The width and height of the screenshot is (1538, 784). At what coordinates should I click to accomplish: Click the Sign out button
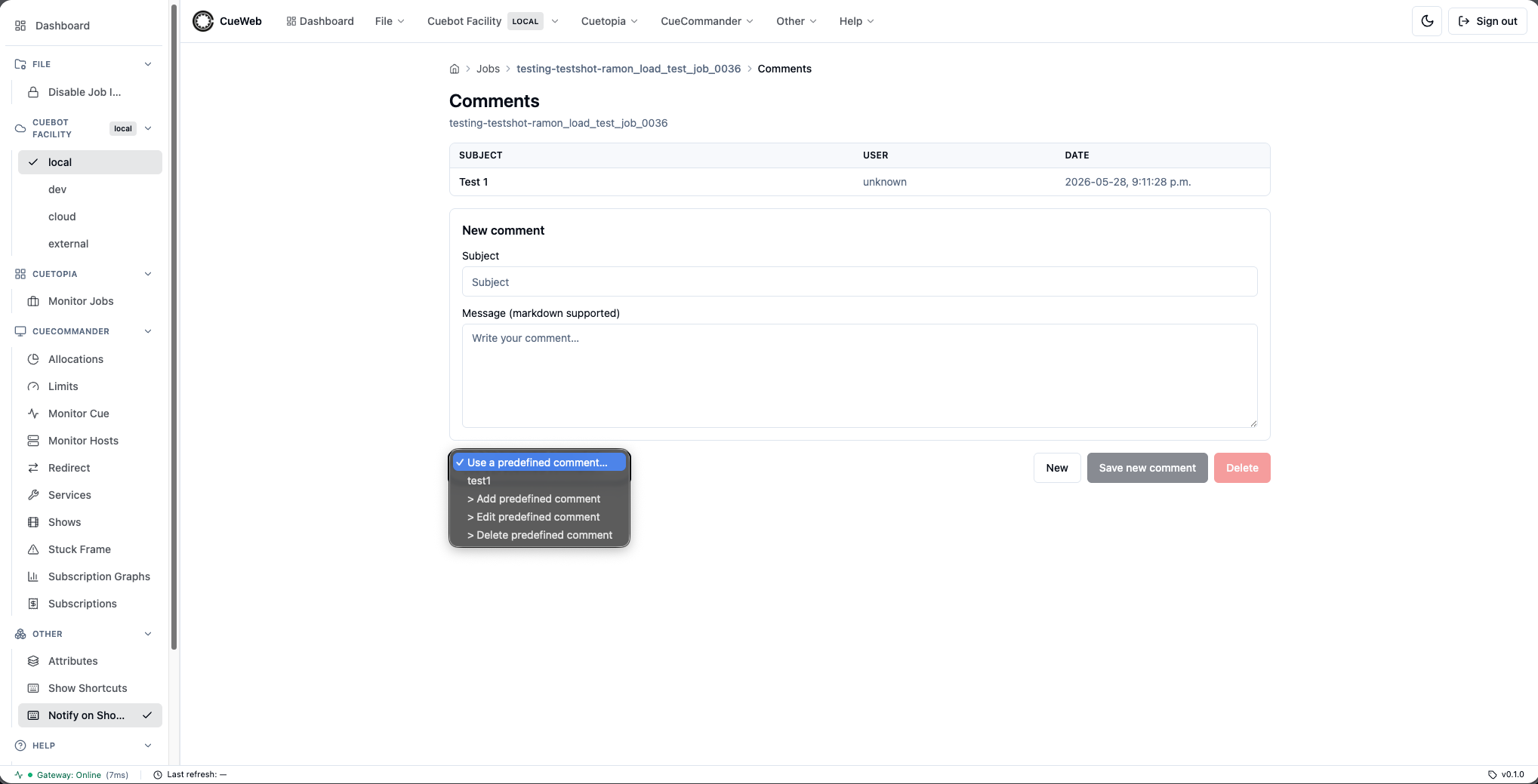(x=1487, y=21)
